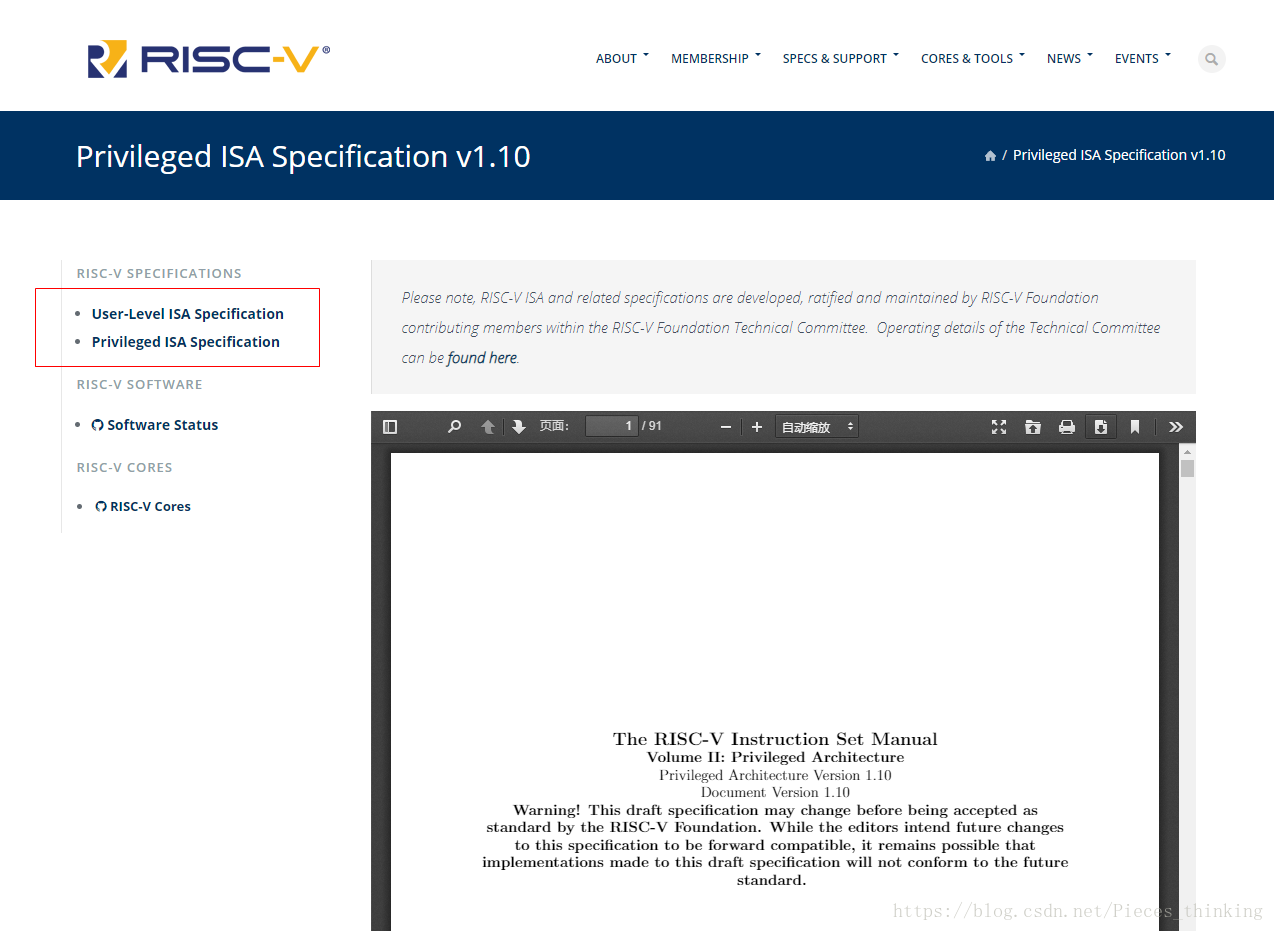This screenshot has height=931, width=1274.
Task: Open the ABOUT menu
Action: (x=622, y=58)
